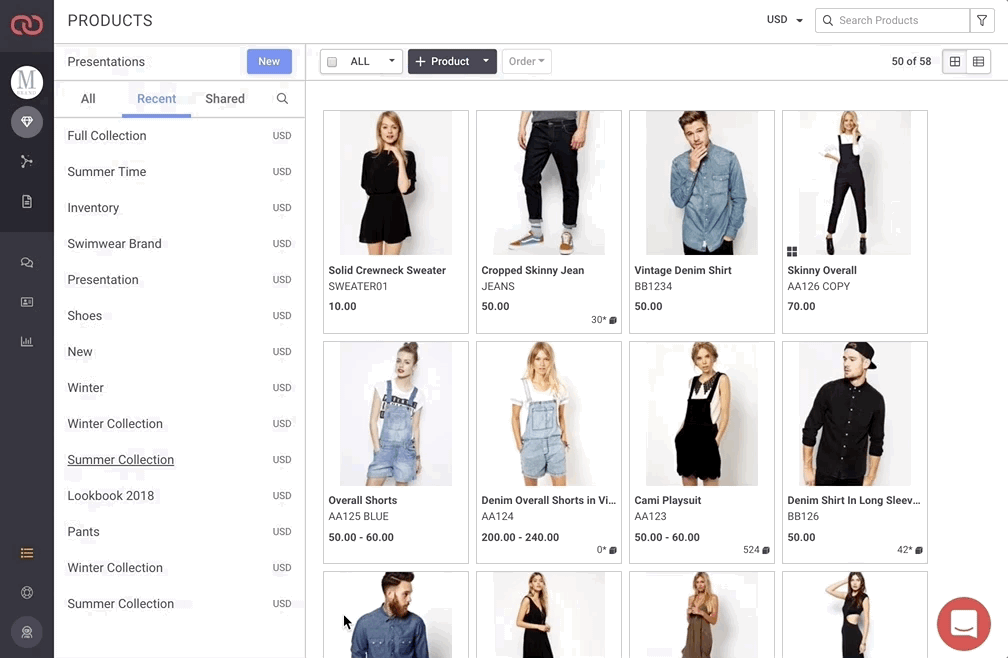The height and width of the screenshot is (658, 1008).
Task: Toggle the select ALL checkbox
Action: pos(332,62)
